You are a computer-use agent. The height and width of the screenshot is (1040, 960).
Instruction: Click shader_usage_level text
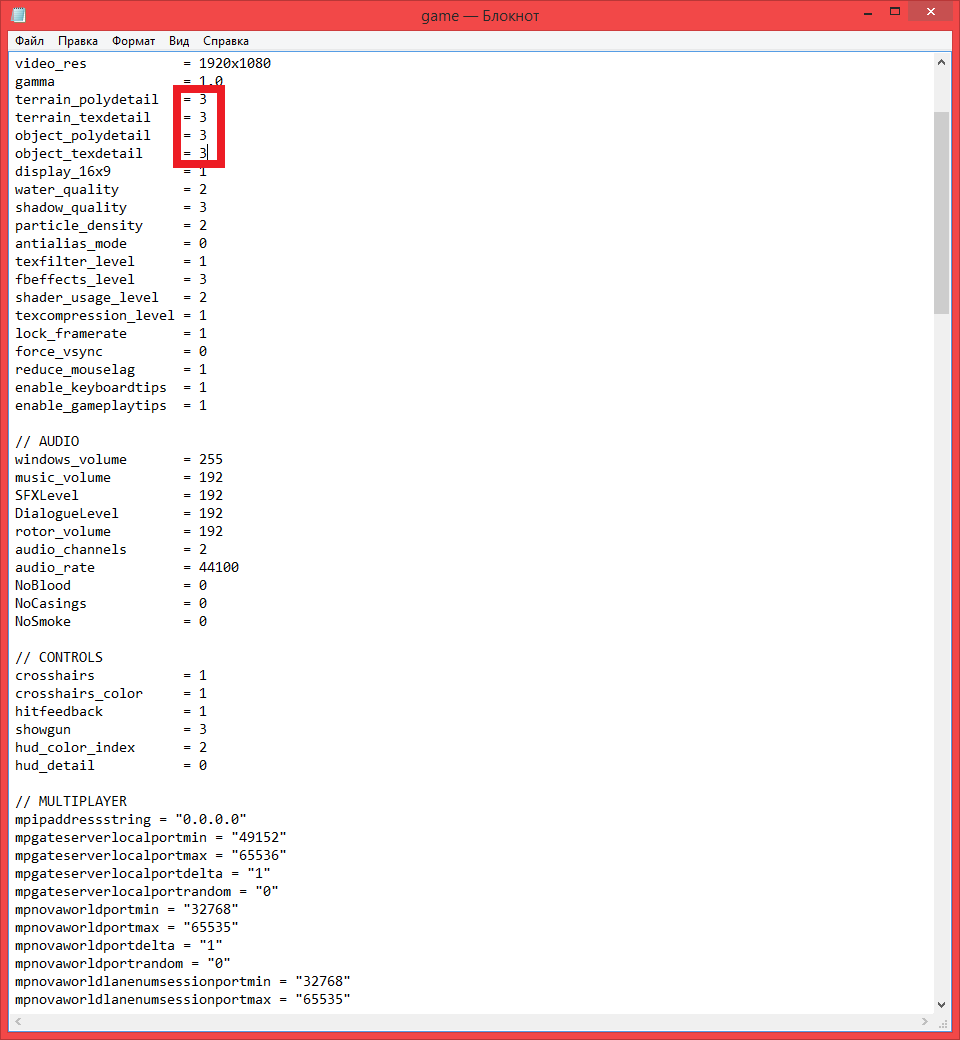click(x=87, y=298)
